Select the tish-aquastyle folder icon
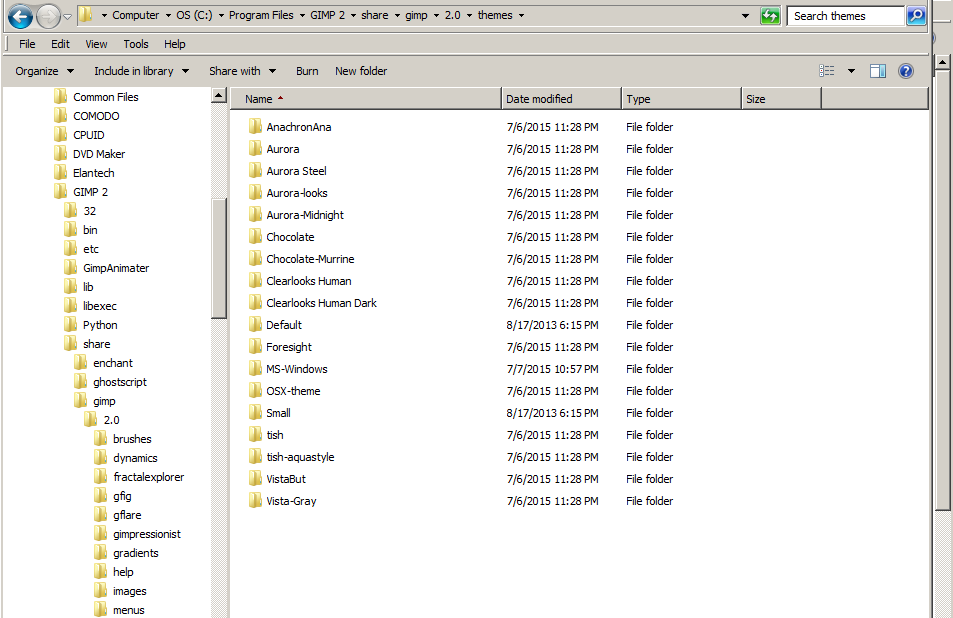Image resolution: width=953 pixels, height=618 pixels. point(255,456)
